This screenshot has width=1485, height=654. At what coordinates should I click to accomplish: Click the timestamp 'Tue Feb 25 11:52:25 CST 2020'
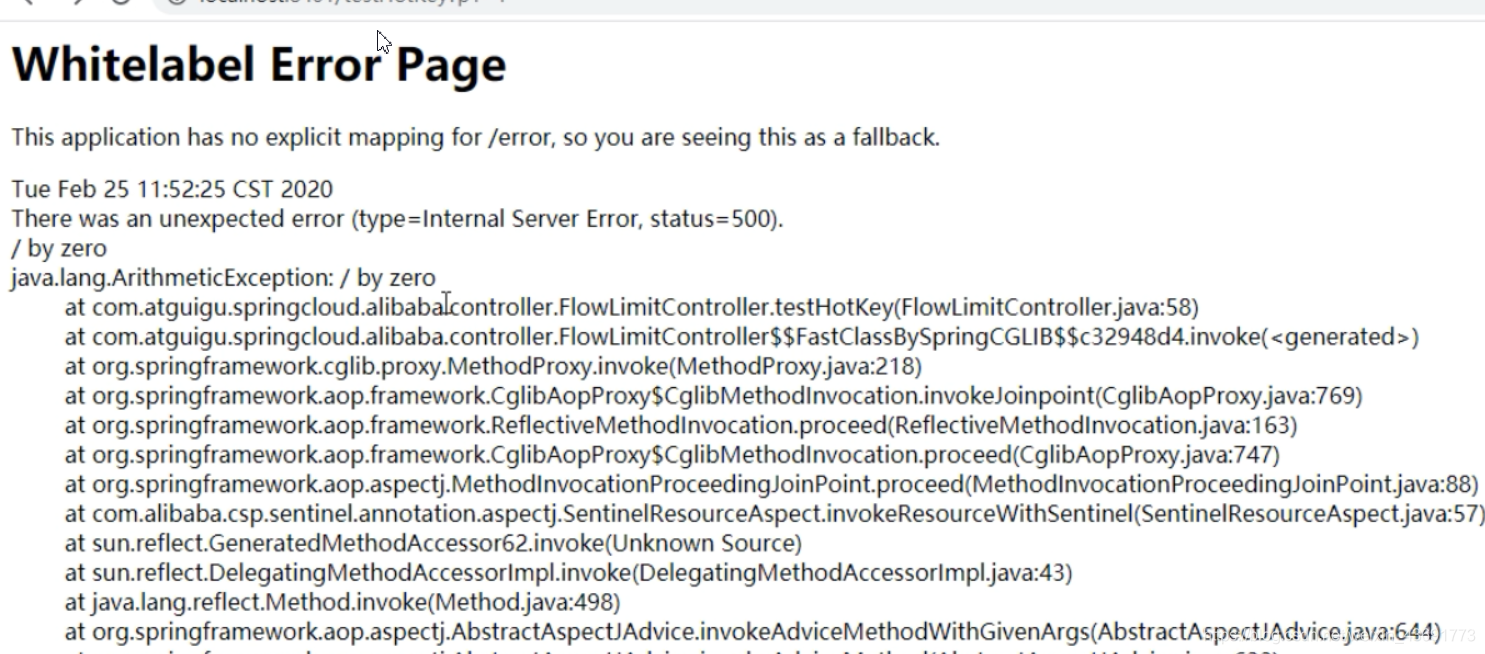coord(172,189)
